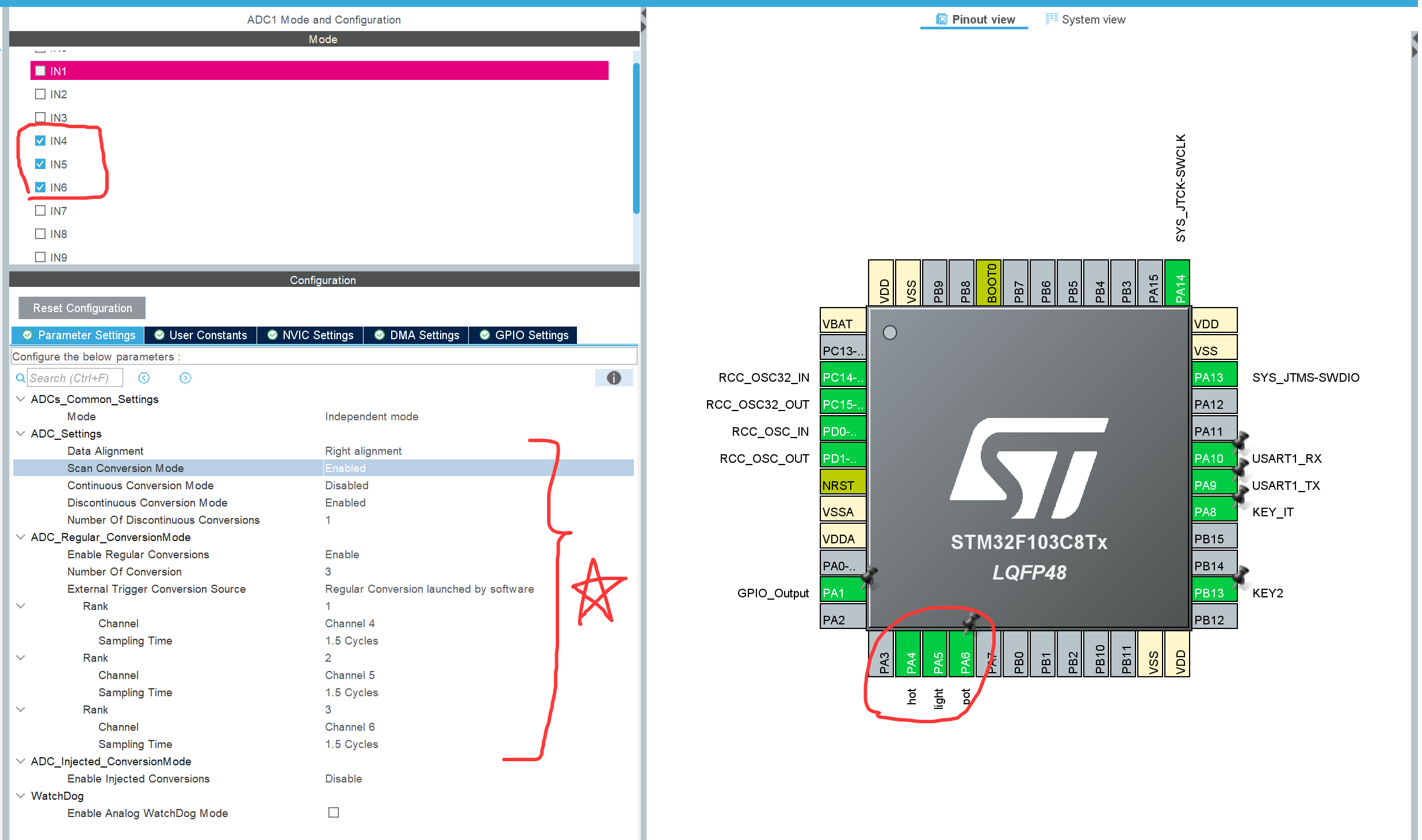The width and height of the screenshot is (1422, 840).
Task: Enable the IN8 channel checkbox
Action: point(40,233)
